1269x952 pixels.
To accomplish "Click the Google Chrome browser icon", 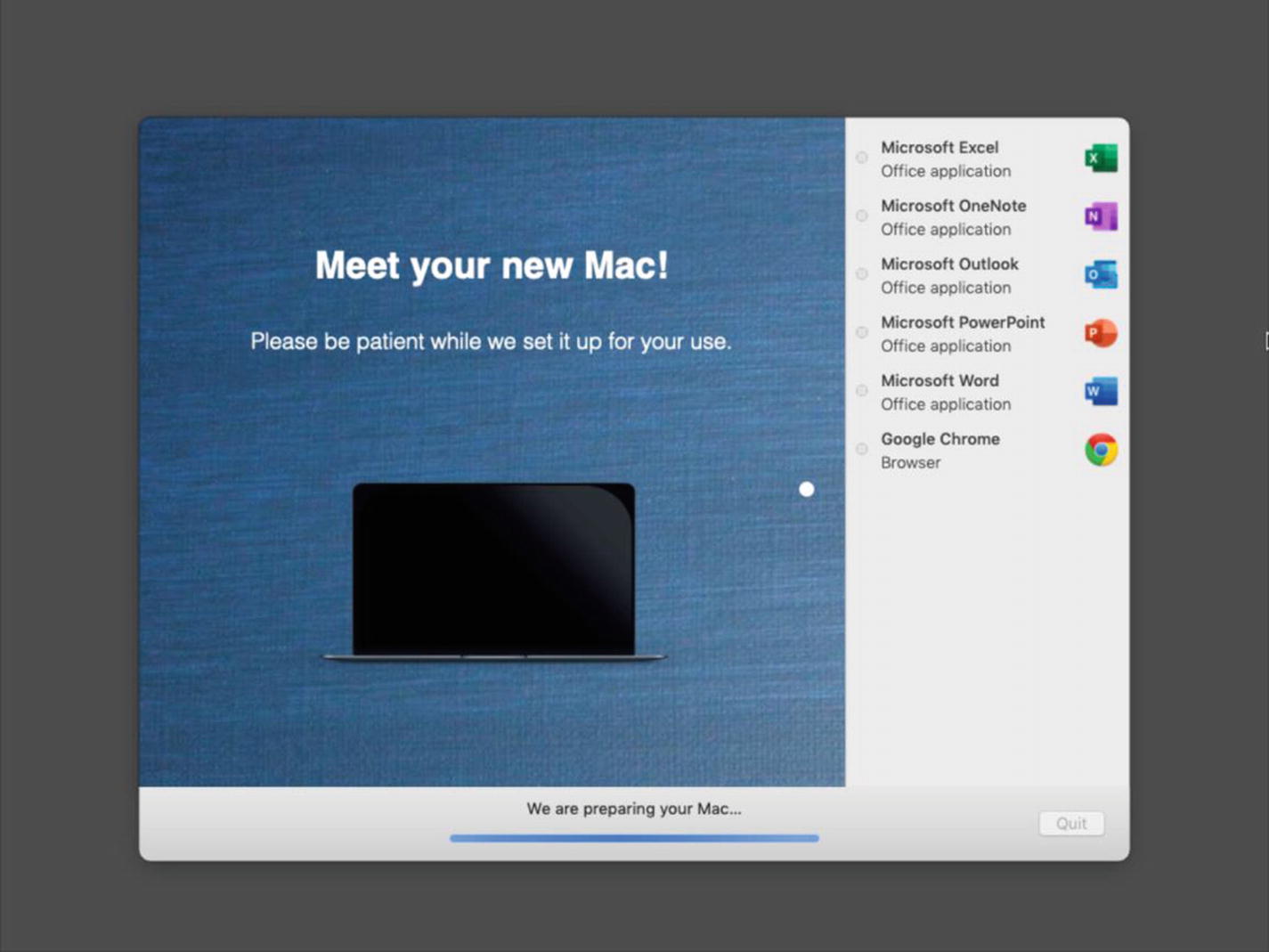I will point(1101,449).
